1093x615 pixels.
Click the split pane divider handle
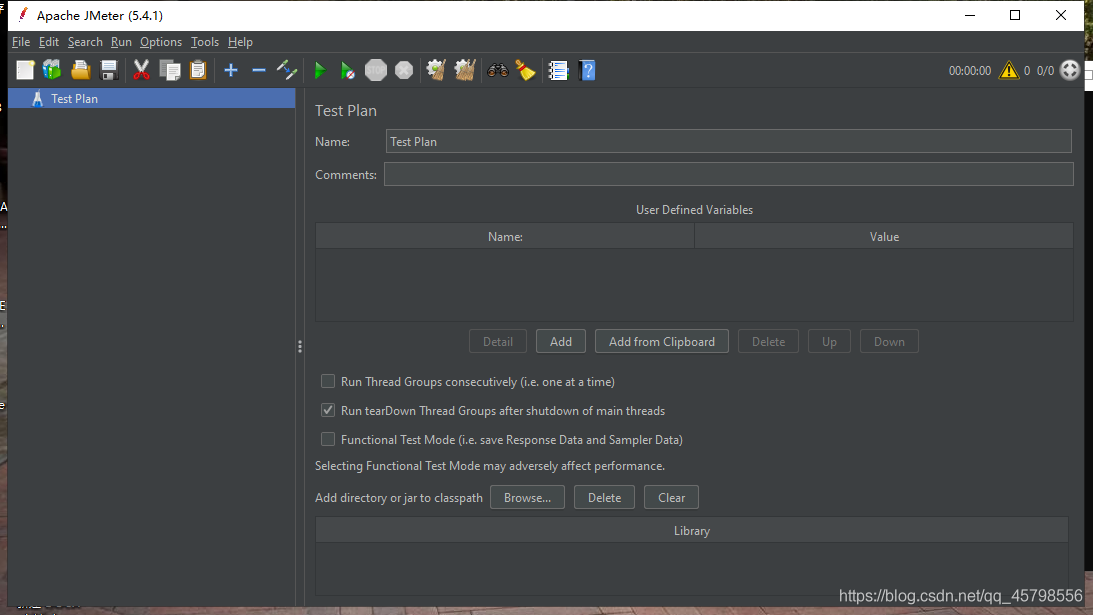click(300, 347)
